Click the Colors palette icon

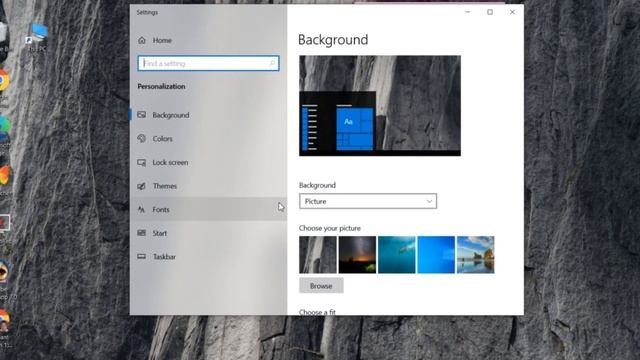tap(142, 138)
